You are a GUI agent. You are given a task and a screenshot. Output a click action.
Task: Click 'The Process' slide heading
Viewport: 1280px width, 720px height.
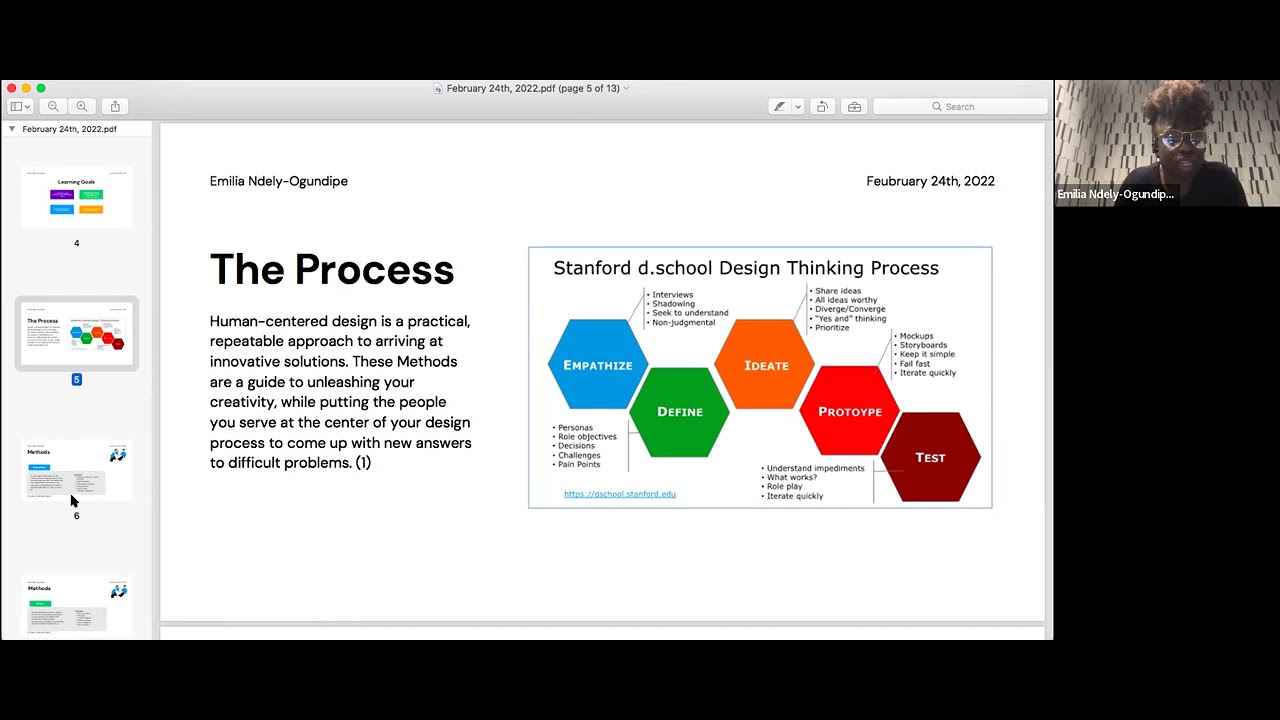coord(332,270)
